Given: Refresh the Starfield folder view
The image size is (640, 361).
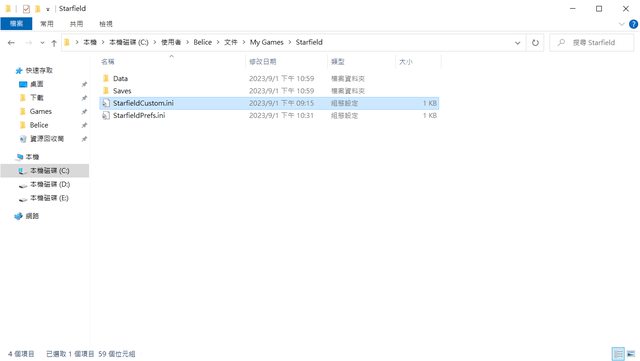Looking at the screenshot, I should point(535,42).
